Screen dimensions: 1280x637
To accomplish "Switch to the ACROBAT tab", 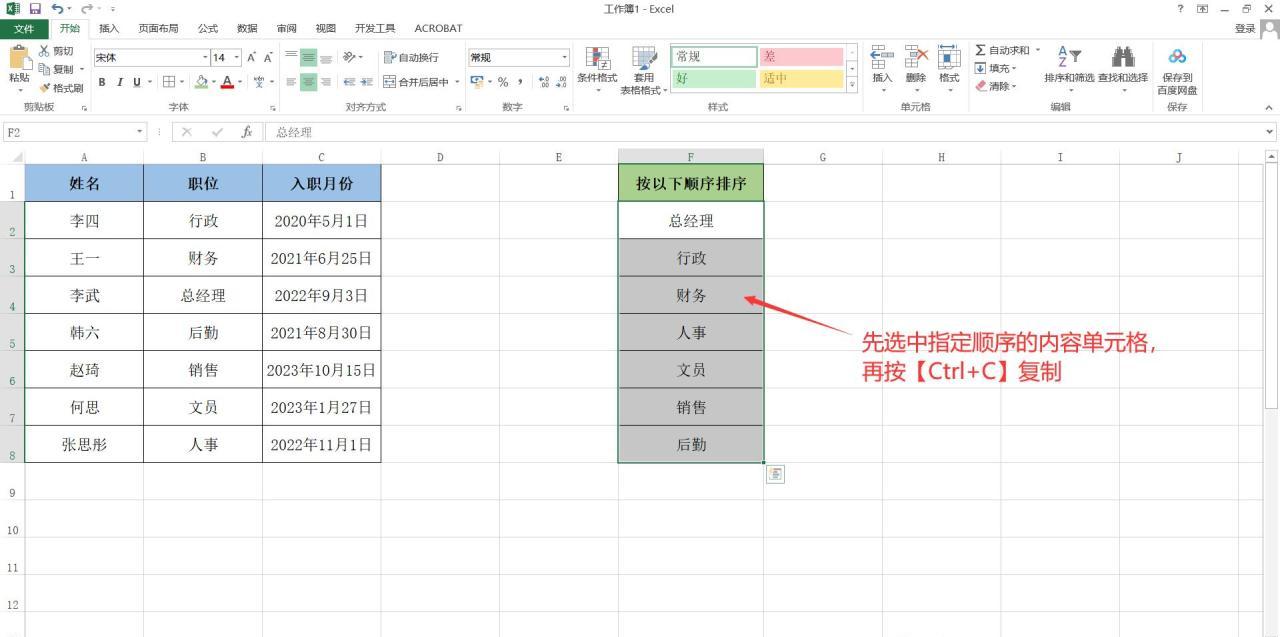I will click(438, 28).
